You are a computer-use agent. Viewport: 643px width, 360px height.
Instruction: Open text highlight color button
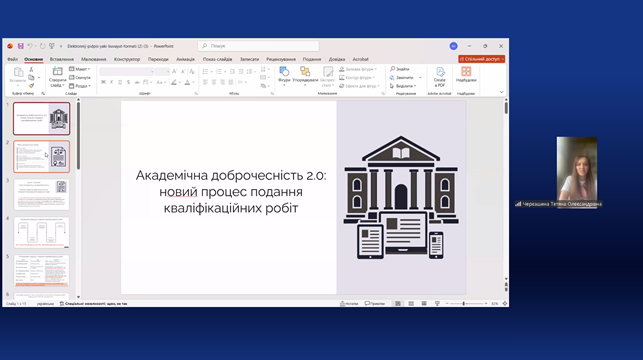[174, 82]
